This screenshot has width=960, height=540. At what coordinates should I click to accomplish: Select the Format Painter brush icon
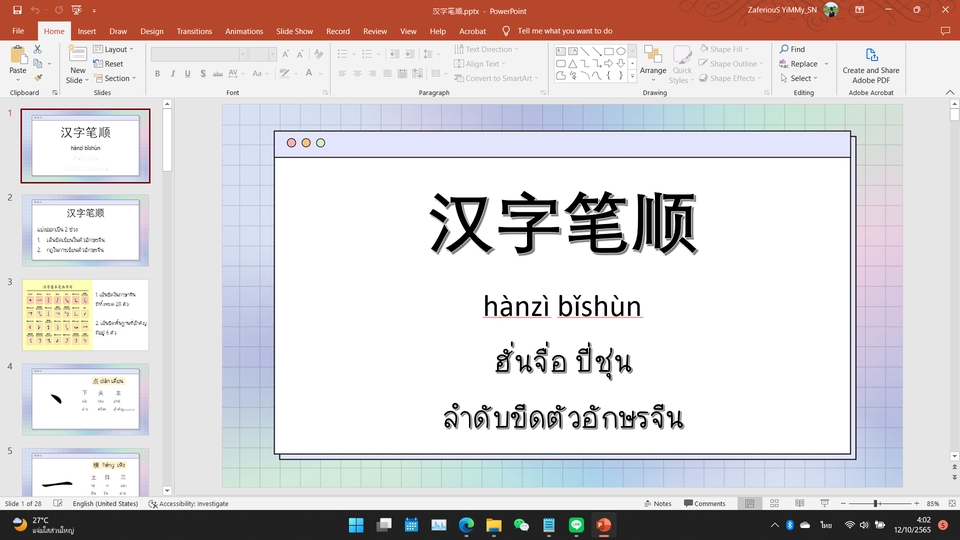pos(38,78)
